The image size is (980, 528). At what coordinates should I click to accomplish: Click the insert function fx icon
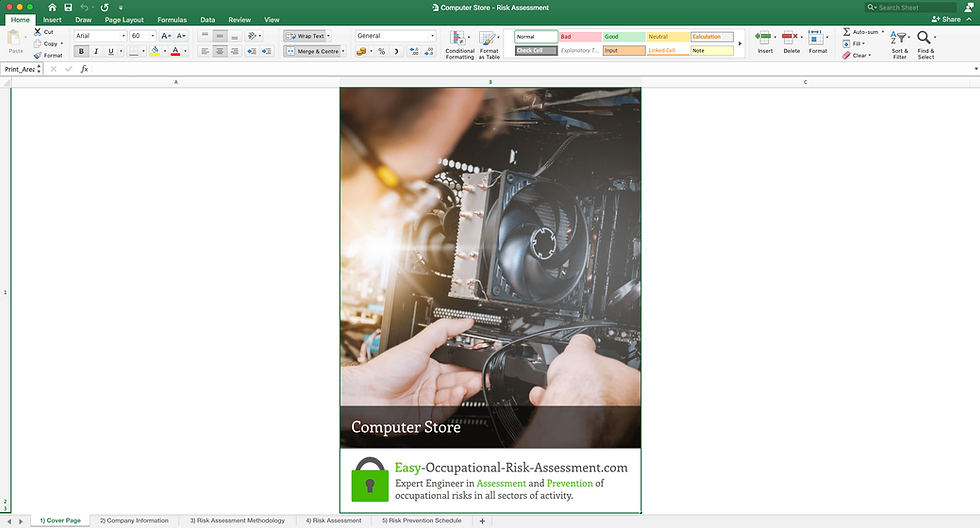(x=84, y=69)
